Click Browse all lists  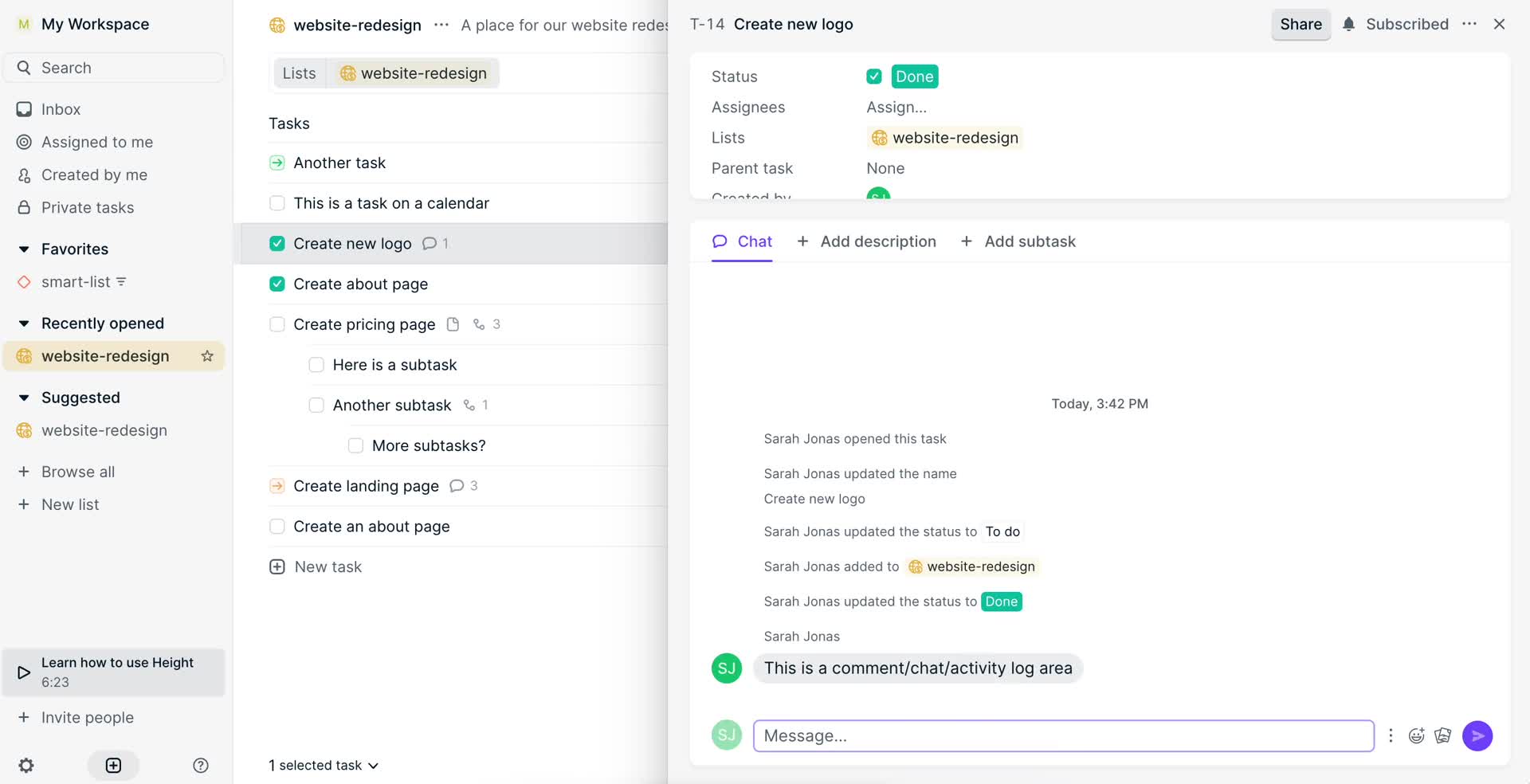[77, 472]
